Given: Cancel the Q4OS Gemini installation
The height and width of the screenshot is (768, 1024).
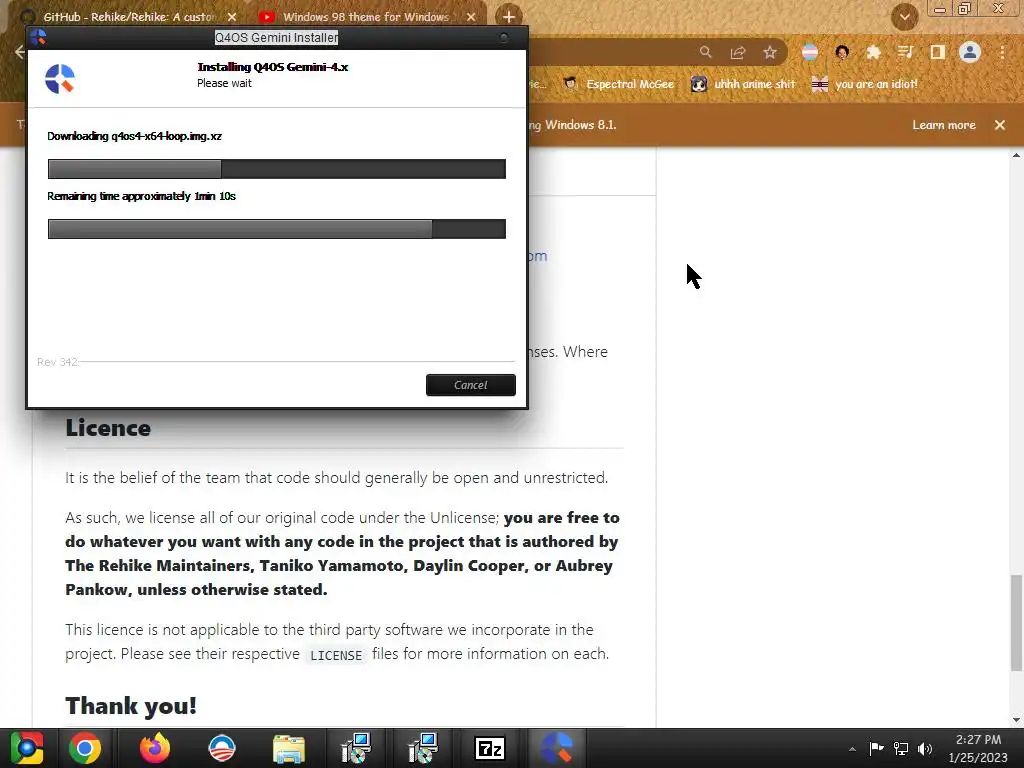Looking at the screenshot, I should click(470, 385).
